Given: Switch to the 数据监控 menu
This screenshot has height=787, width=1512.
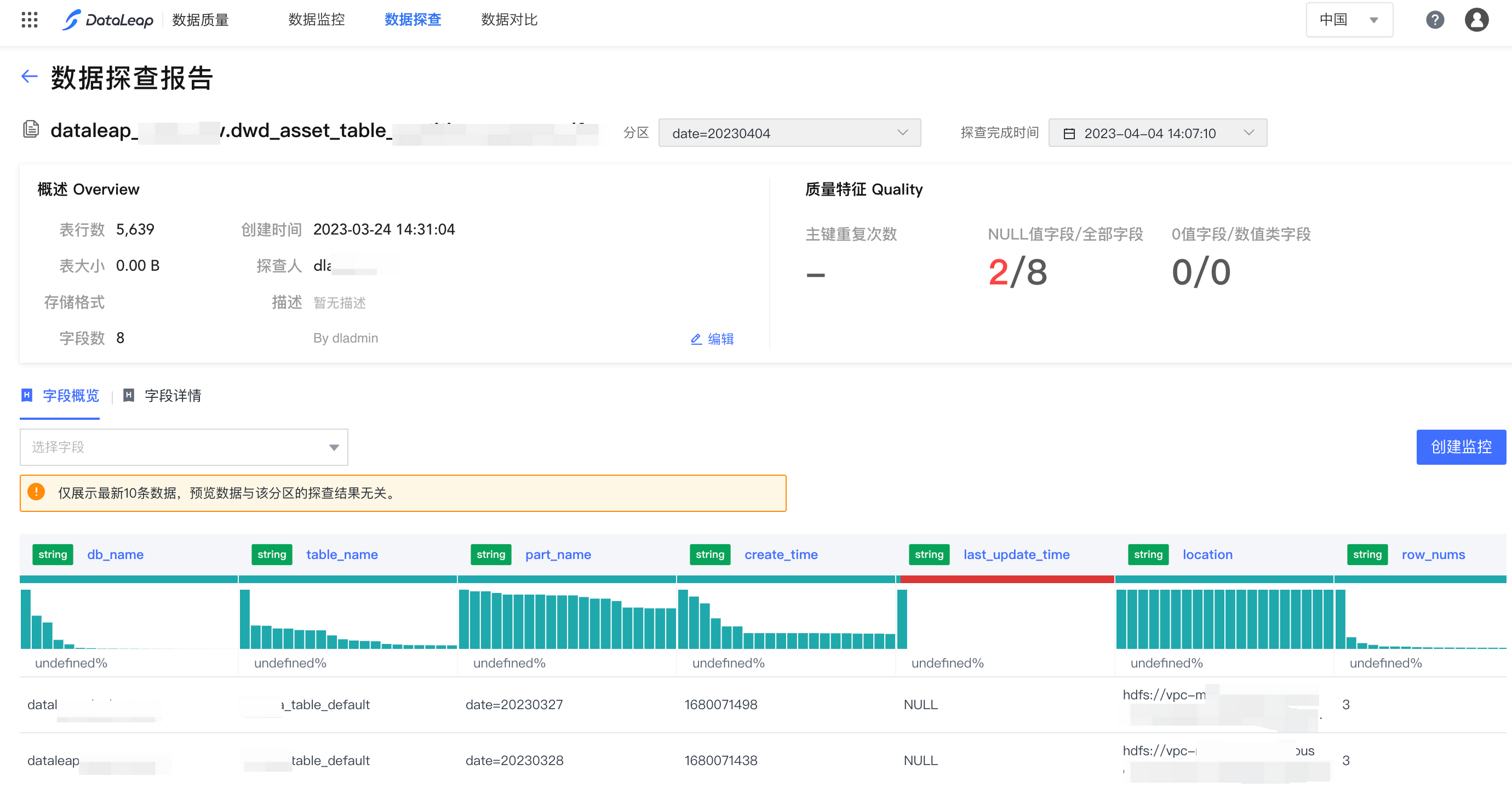Looking at the screenshot, I should (317, 20).
